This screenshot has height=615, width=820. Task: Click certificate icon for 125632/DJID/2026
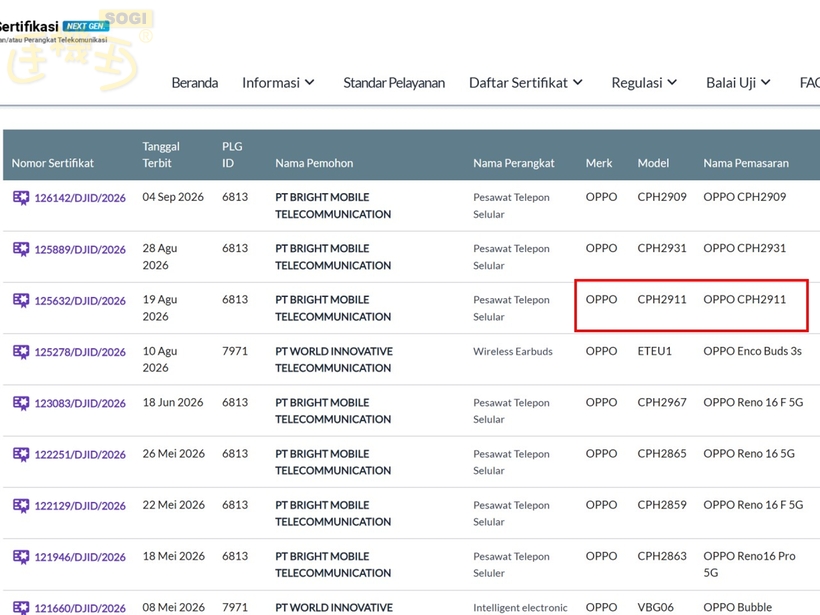point(21,300)
